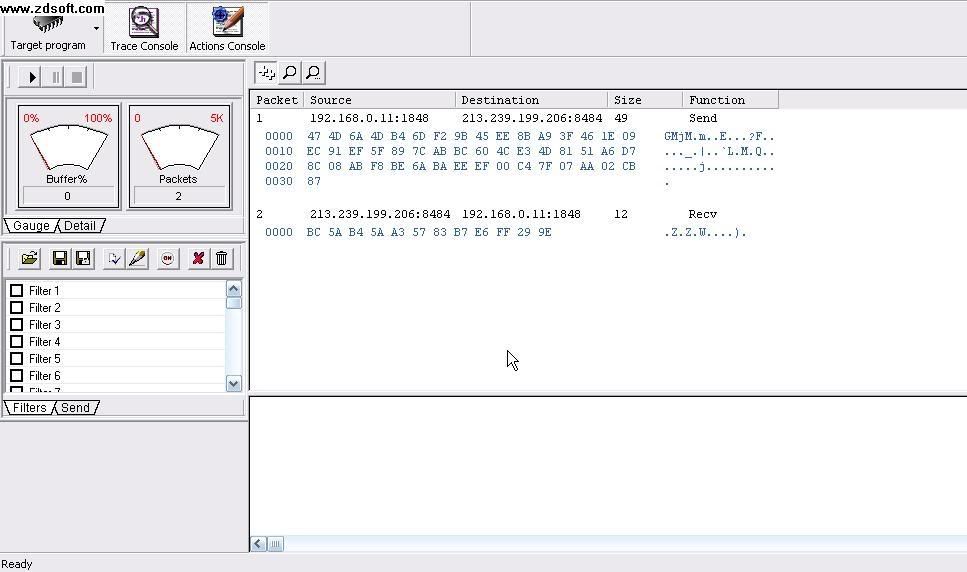Screen dimensions: 967x572
Task: Click the edit filter pencil icon
Action: [x=138, y=259]
